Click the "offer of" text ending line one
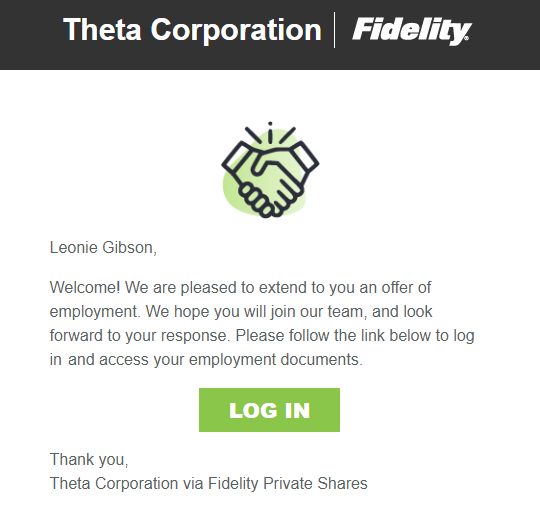The height and width of the screenshot is (513, 540). click(406, 287)
